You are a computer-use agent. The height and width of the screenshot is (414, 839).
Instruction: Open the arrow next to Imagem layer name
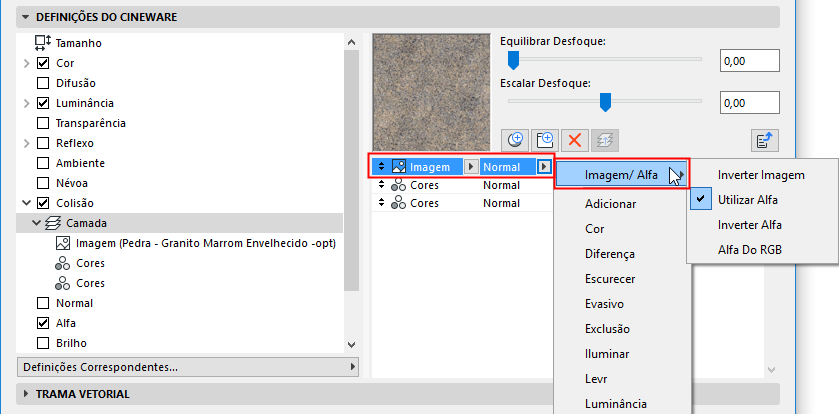click(471, 167)
